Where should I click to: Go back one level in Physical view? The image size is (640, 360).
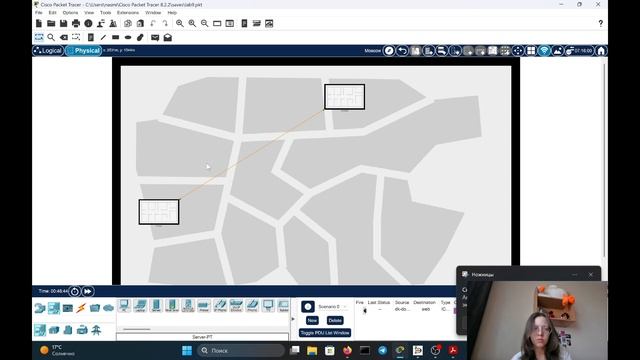click(x=402, y=51)
